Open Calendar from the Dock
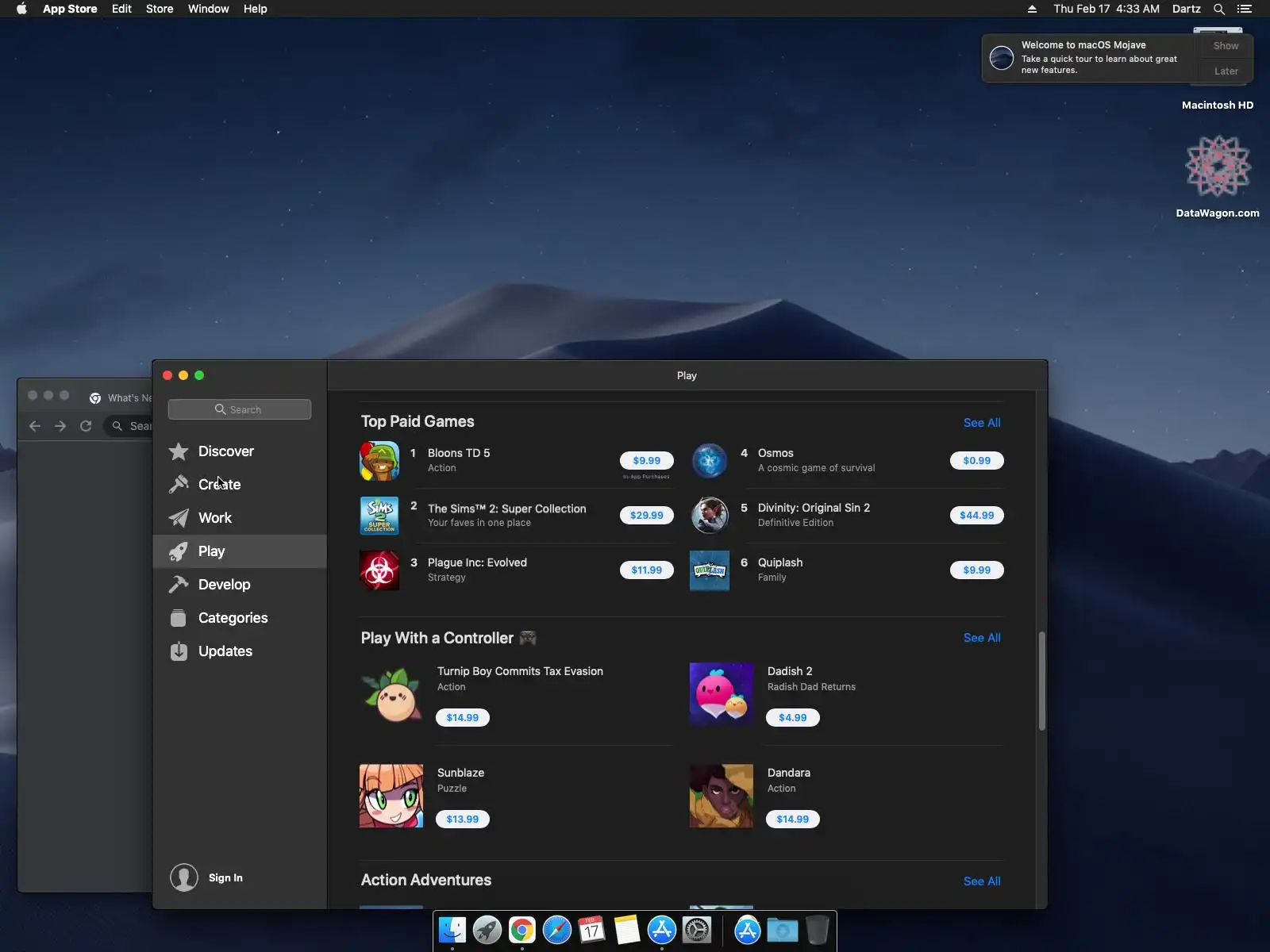This screenshot has height=952, width=1270. (592, 930)
